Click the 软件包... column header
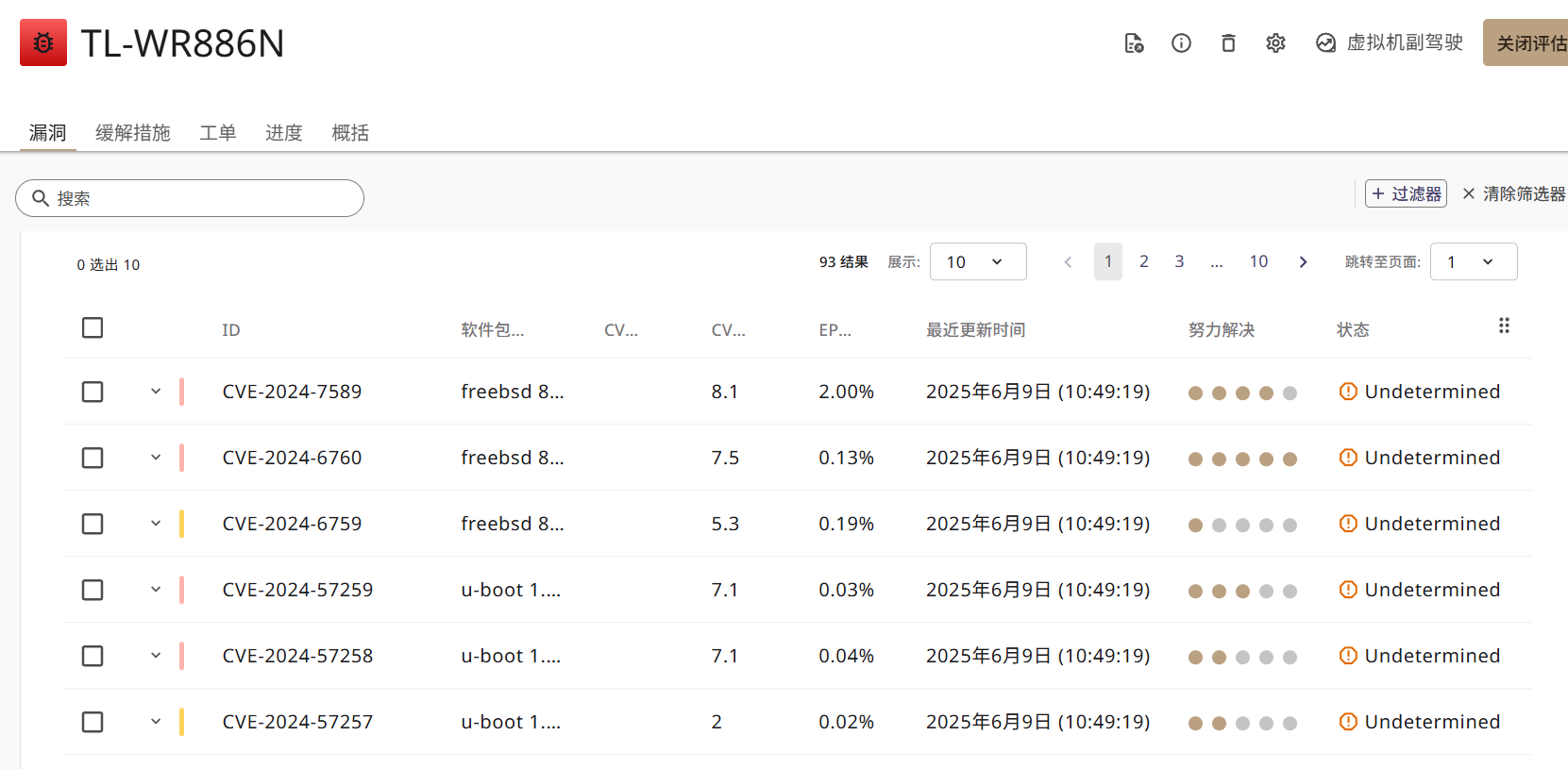 (x=492, y=329)
